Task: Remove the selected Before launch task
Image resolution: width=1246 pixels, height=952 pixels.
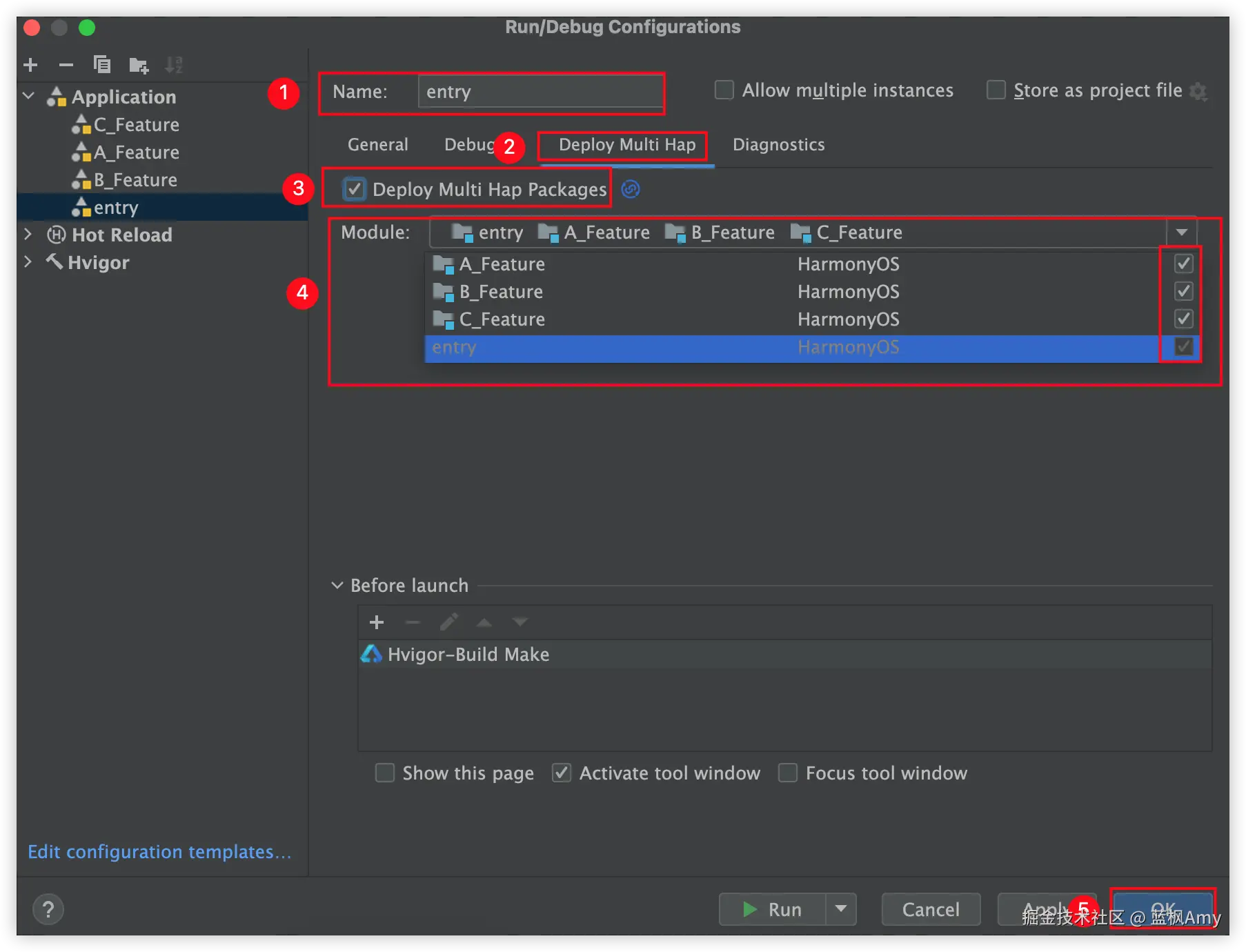Action: coord(413,622)
